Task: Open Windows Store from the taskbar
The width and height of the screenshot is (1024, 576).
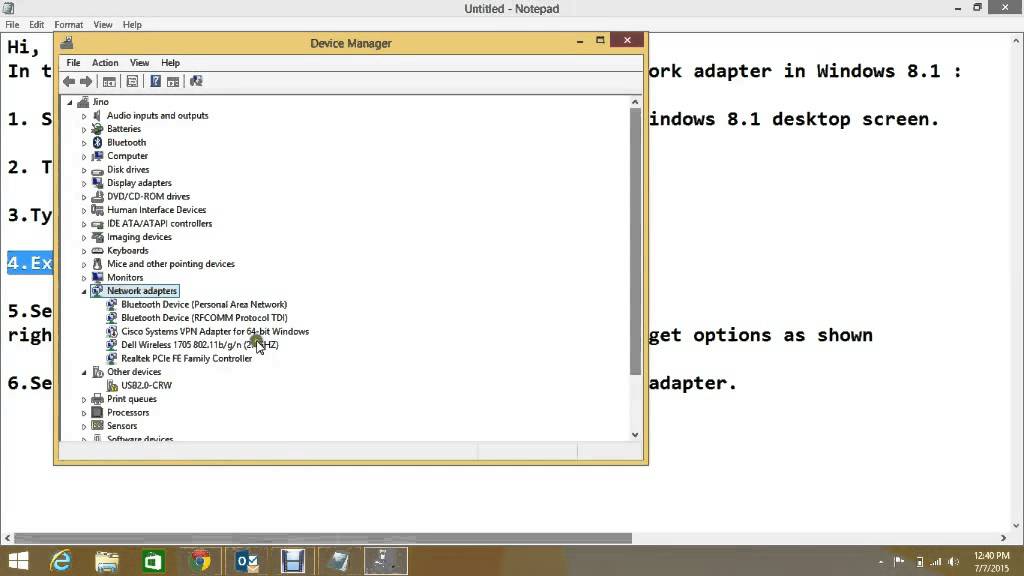Action: (x=153, y=561)
